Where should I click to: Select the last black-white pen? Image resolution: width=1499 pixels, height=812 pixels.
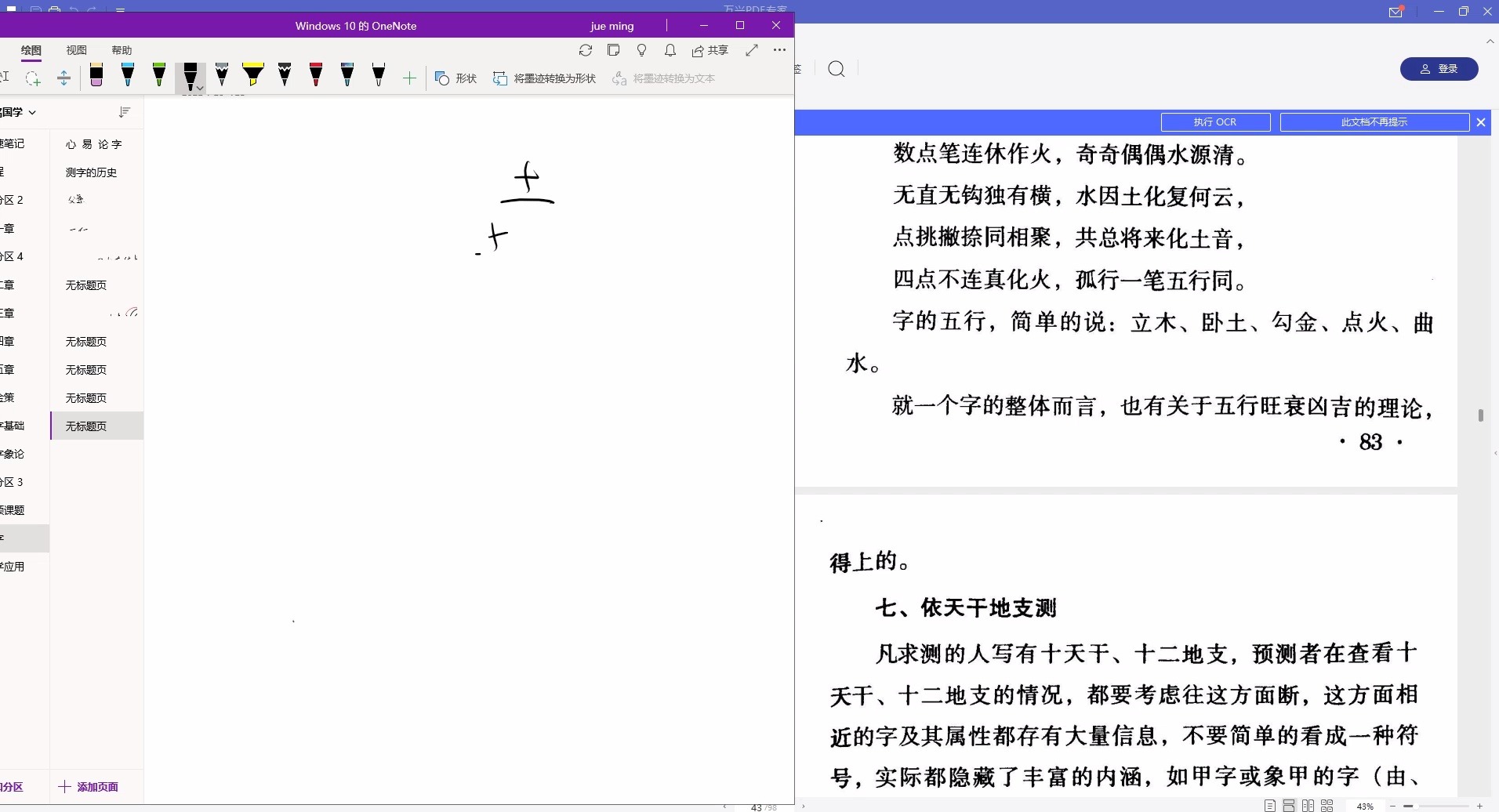pyautogui.click(x=379, y=75)
